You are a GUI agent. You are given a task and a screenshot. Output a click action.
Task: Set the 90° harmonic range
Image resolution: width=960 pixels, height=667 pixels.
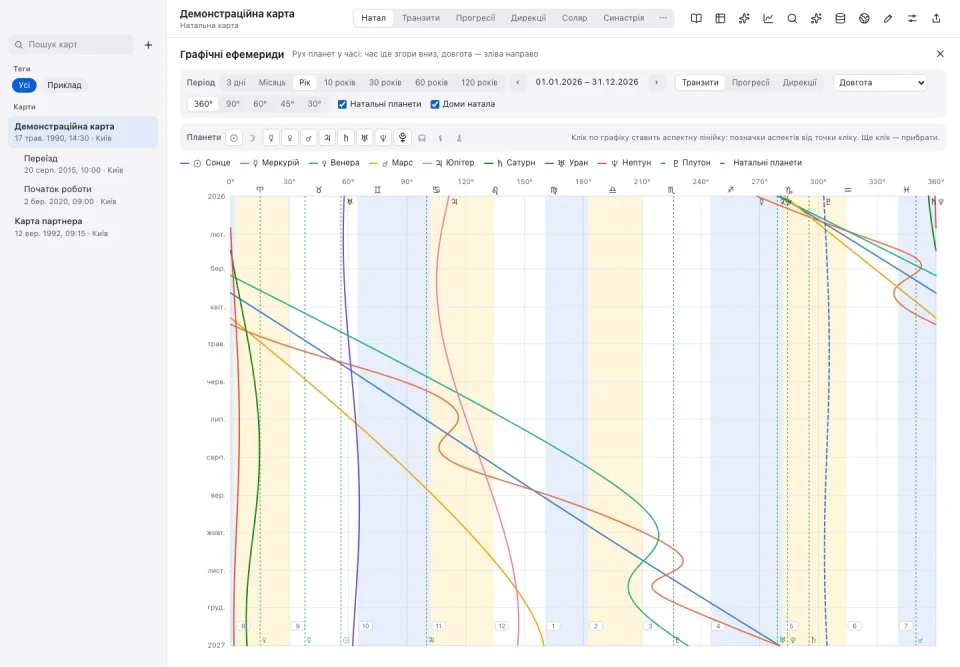point(233,104)
